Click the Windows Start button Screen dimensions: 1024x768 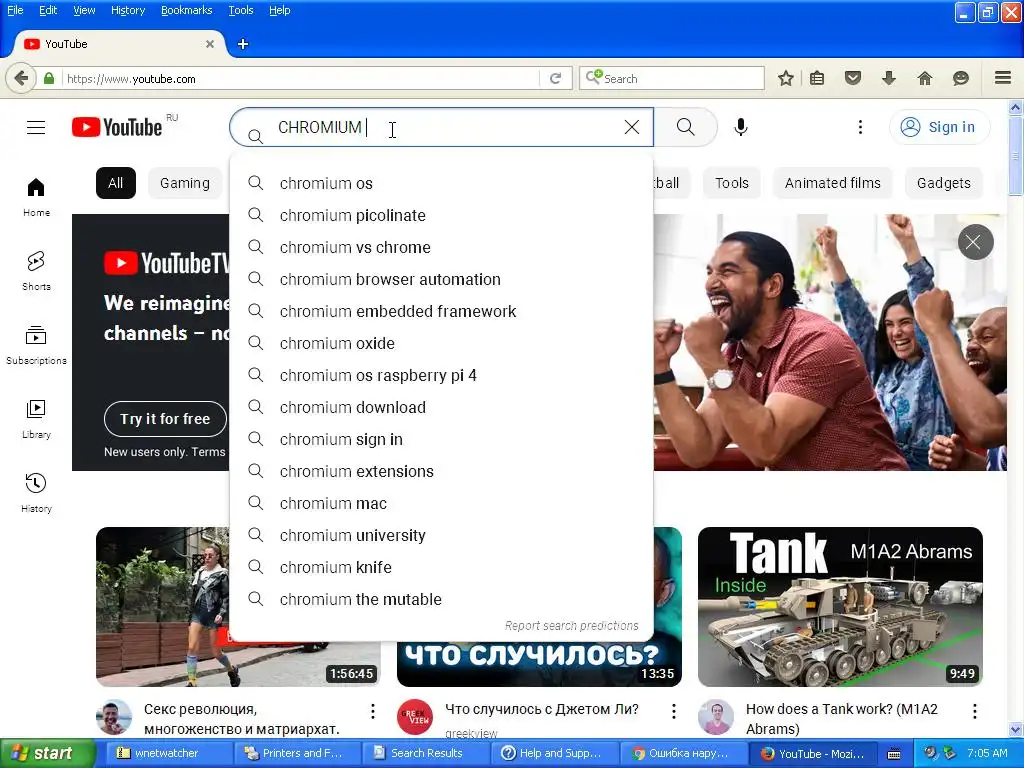point(47,753)
